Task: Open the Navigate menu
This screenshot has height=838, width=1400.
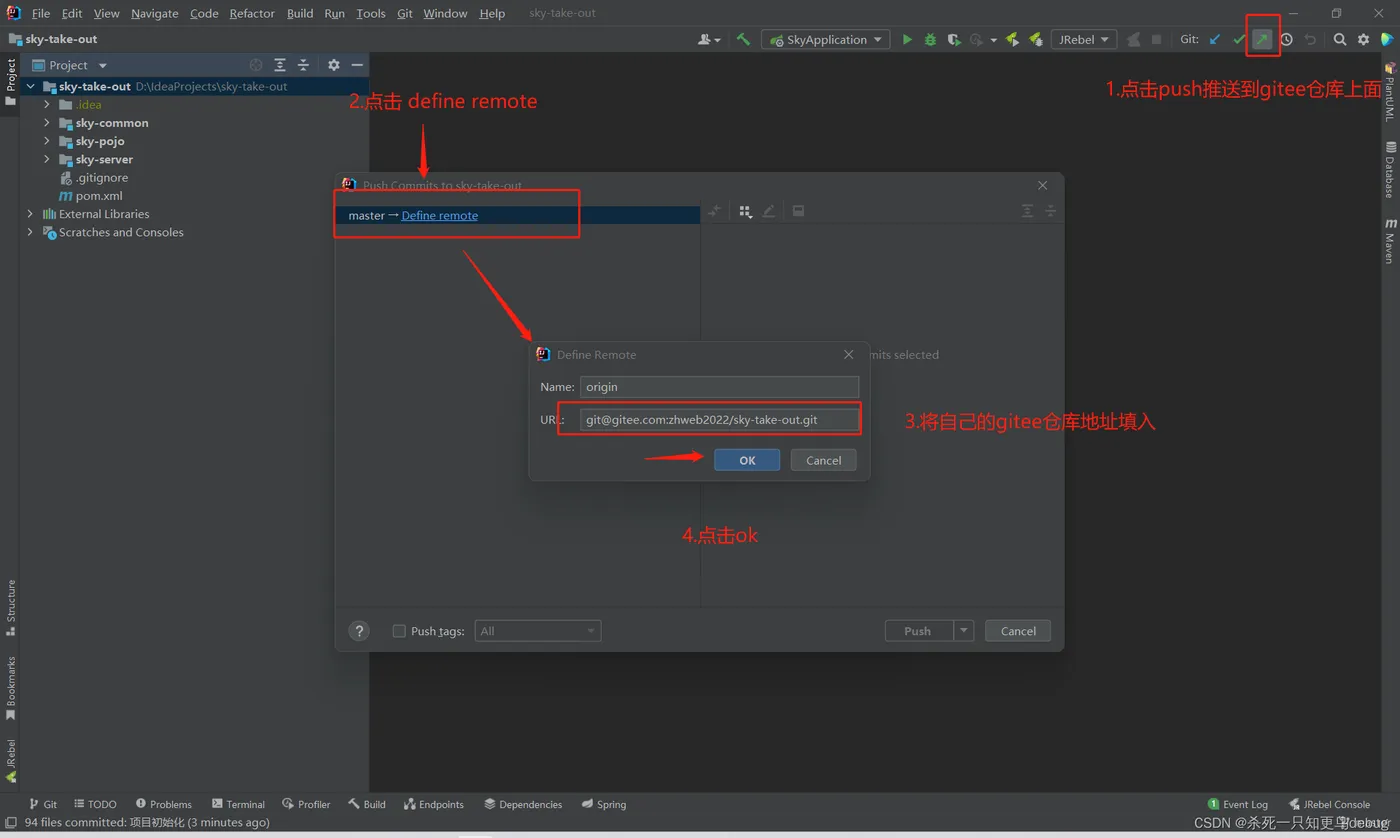Action: [155, 13]
